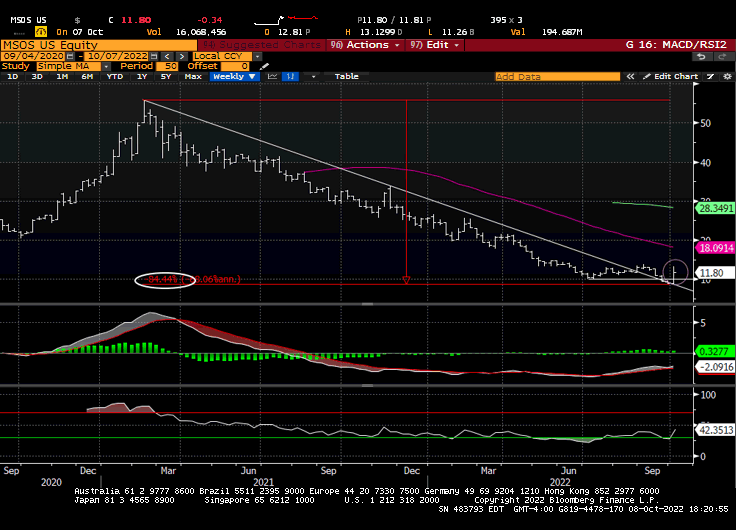
Task: Click the Simple MA study field
Action: tap(69, 66)
